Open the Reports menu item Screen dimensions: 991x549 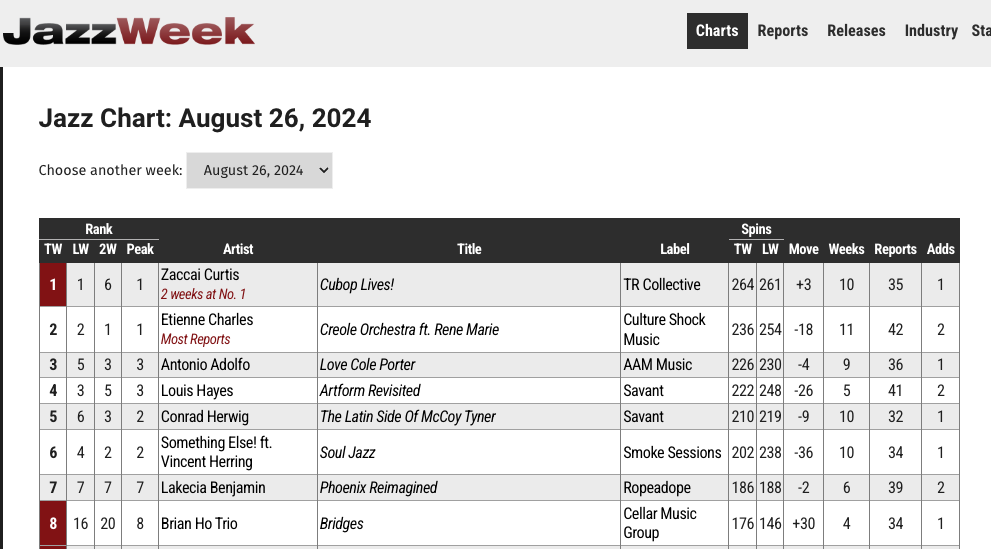pyautogui.click(x=782, y=31)
